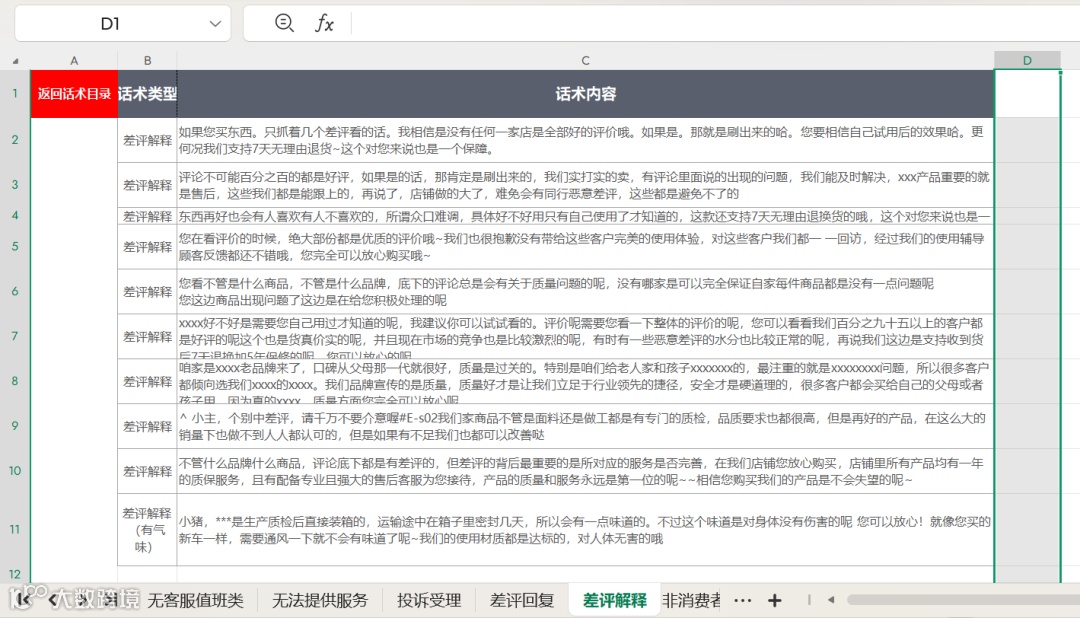The height and width of the screenshot is (618, 1080).
Task: Click empty cell A5 in column A
Action: 74,247
